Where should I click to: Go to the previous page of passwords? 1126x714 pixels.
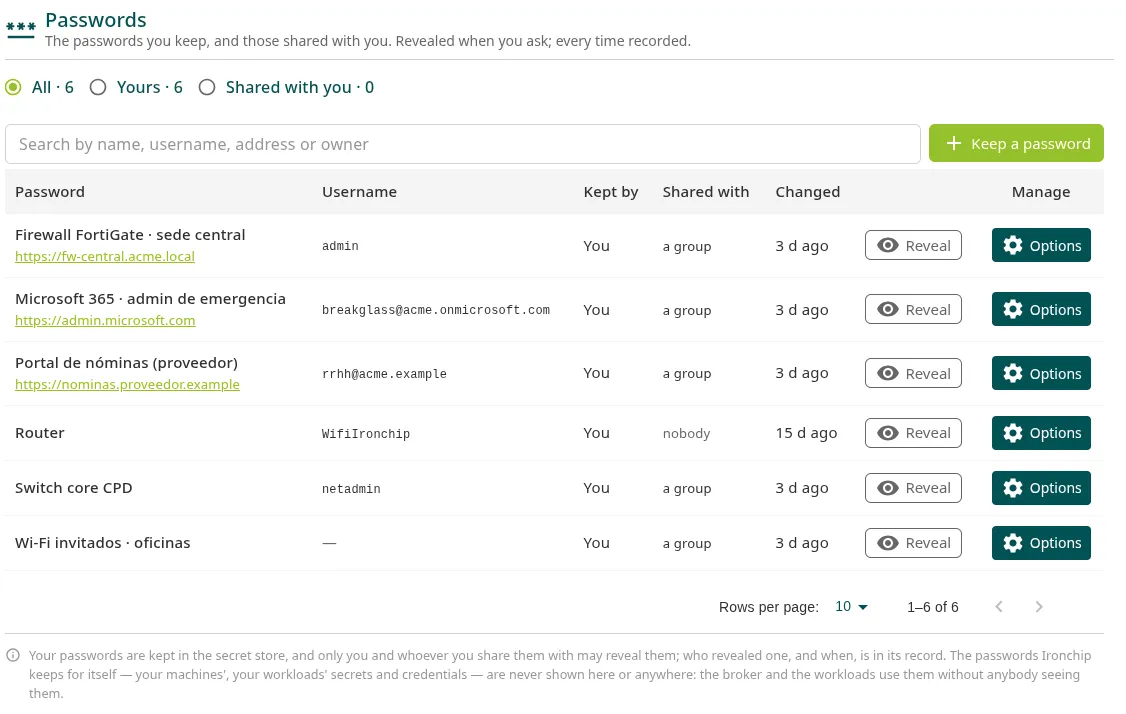tap(999, 607)
